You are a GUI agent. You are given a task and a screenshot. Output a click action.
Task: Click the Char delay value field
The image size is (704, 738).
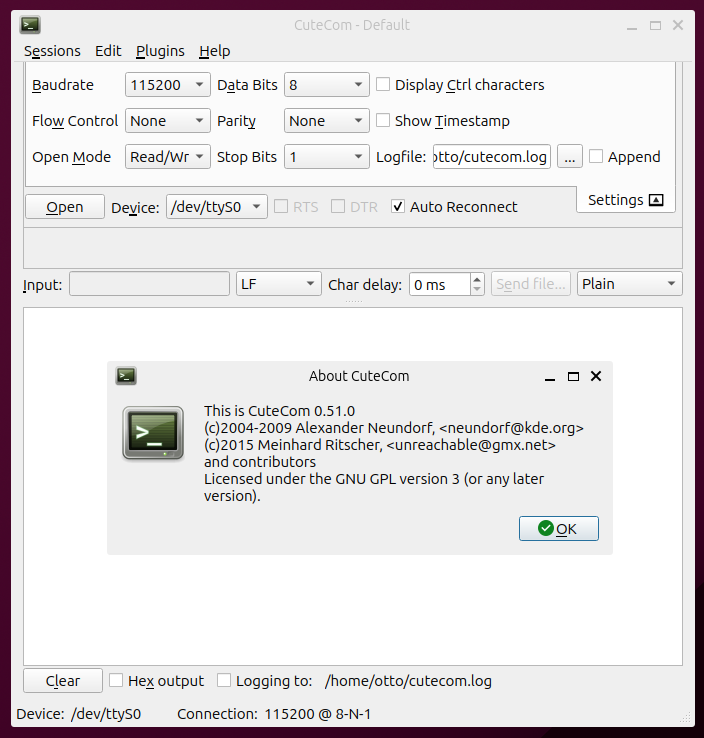[x=440, y=284]
